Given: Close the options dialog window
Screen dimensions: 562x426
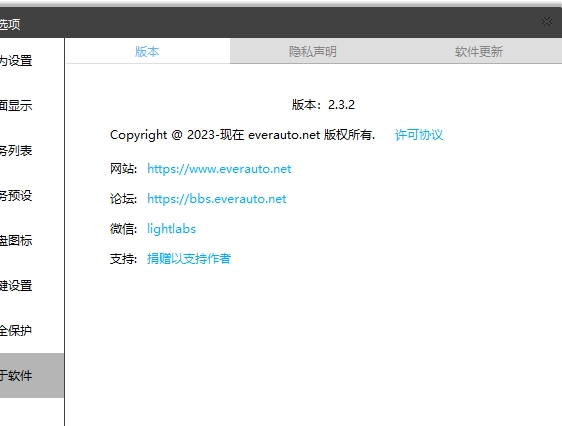Looking at the screenshot, I should (x=547, y=22).
